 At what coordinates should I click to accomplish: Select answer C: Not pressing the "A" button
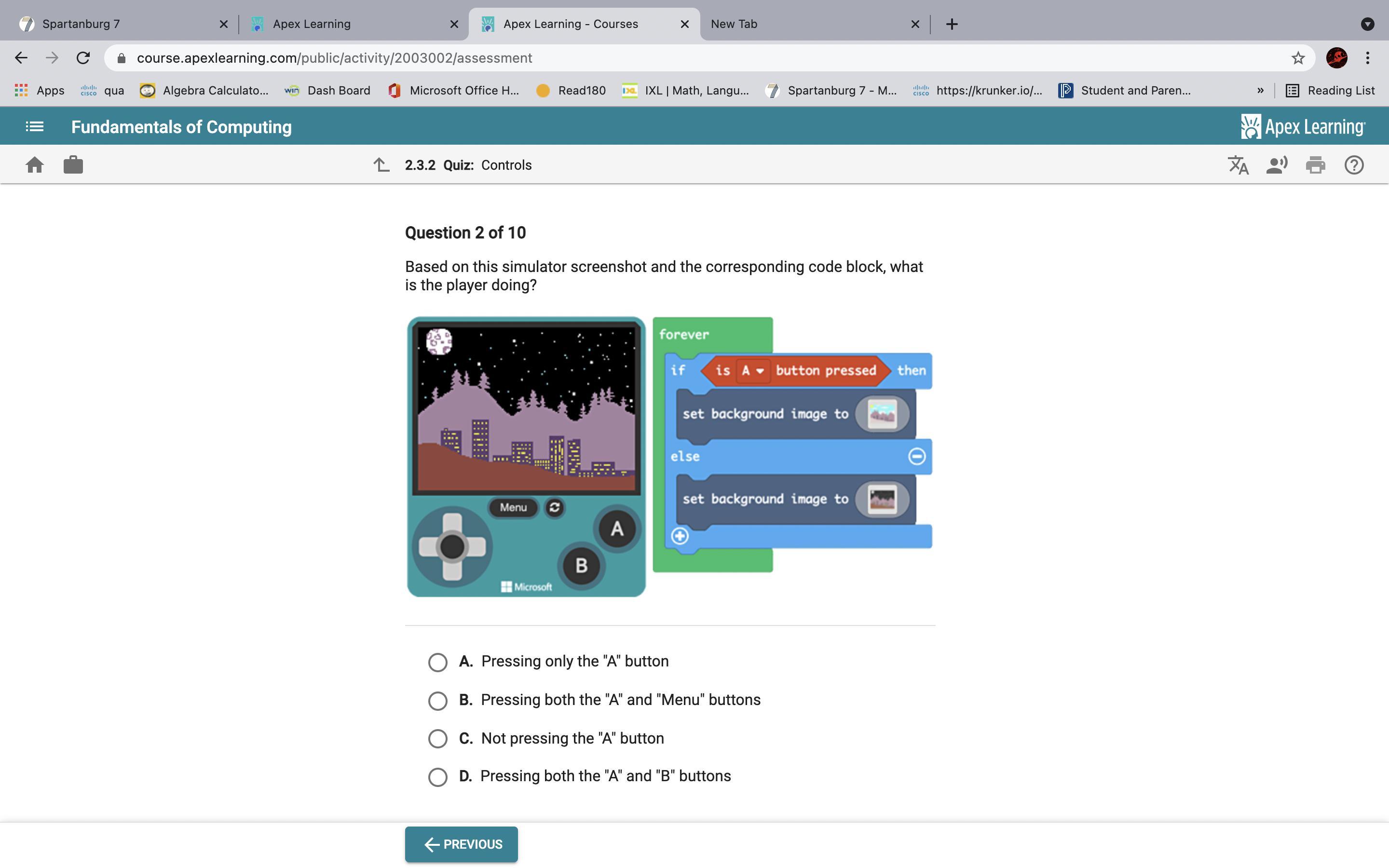point(437,739)
